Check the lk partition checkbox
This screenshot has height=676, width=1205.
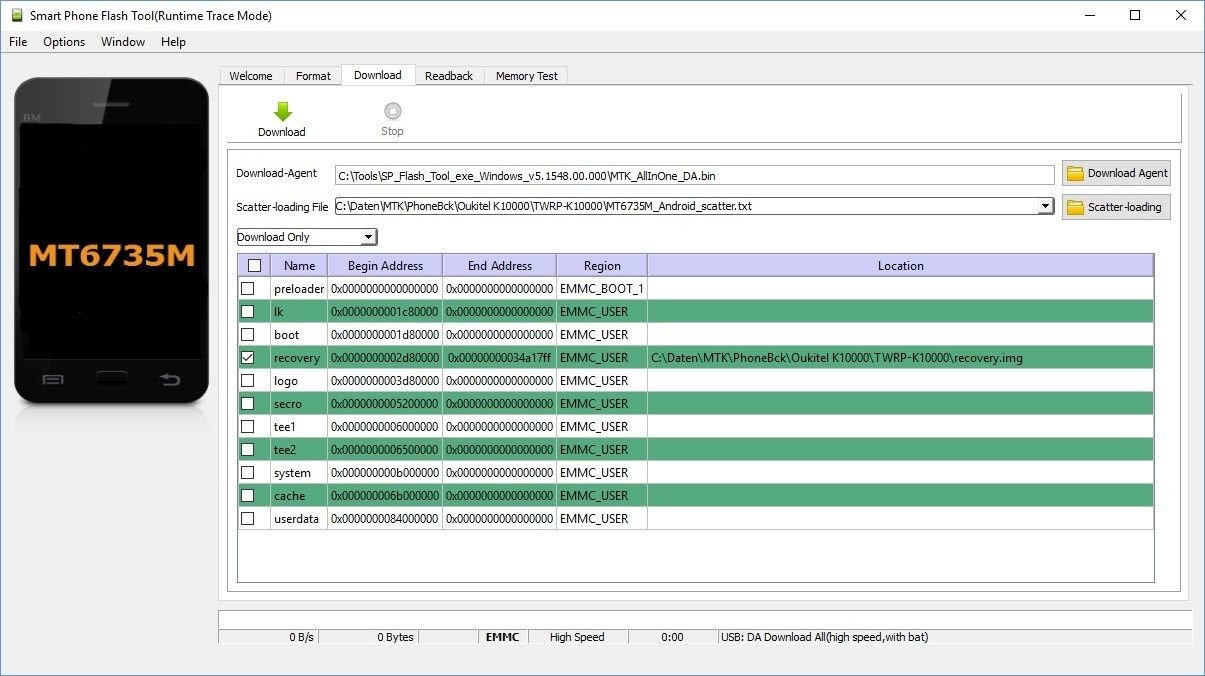click(x=248, y=311)
